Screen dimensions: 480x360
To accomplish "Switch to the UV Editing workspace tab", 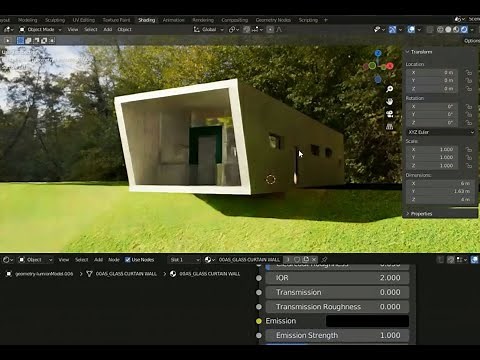I will pyautogui.click(x=84, y=20).
